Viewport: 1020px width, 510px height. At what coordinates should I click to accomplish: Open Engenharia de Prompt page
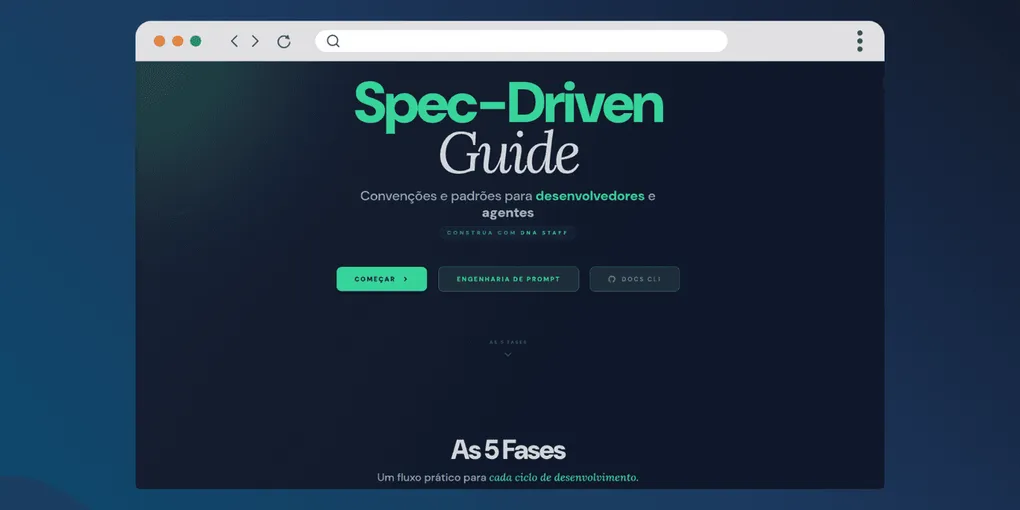(x=509, y=279)
